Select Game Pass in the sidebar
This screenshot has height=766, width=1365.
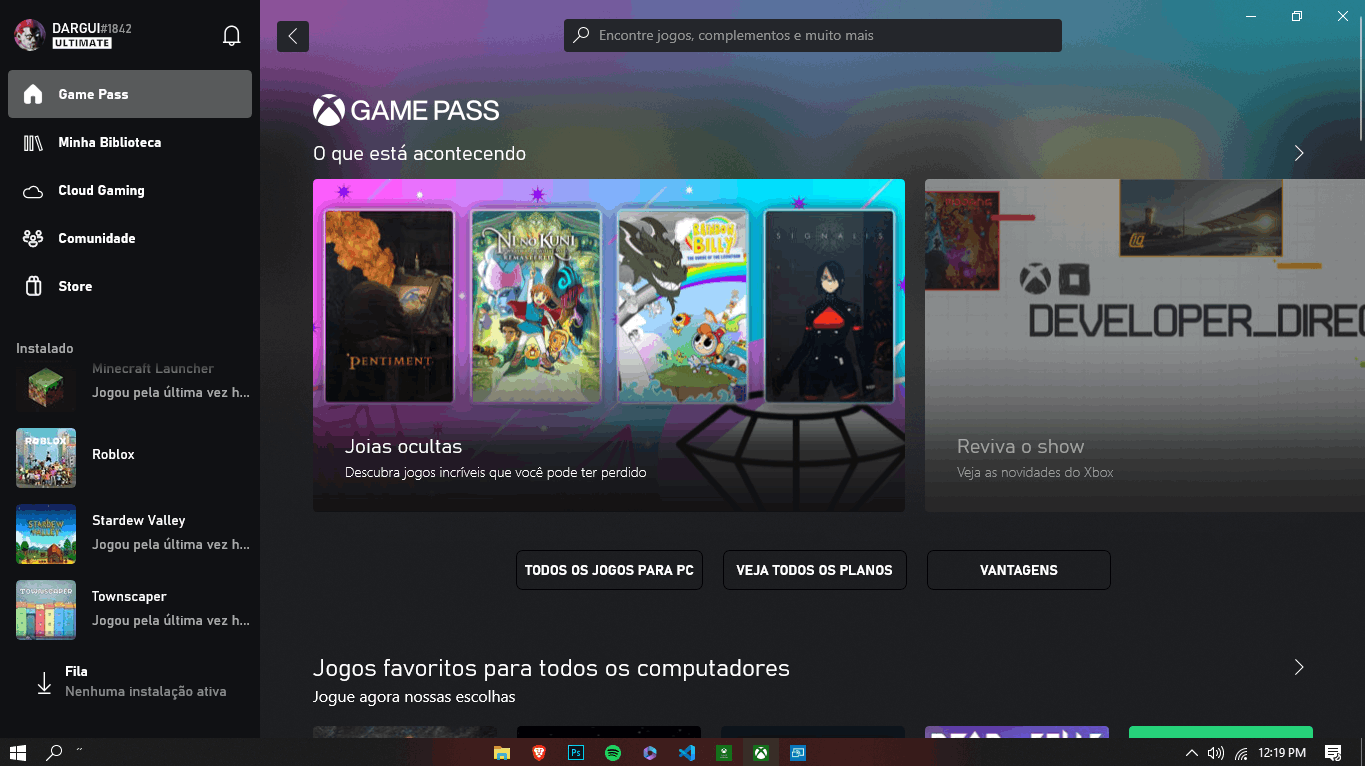click(x=130, y=94)
